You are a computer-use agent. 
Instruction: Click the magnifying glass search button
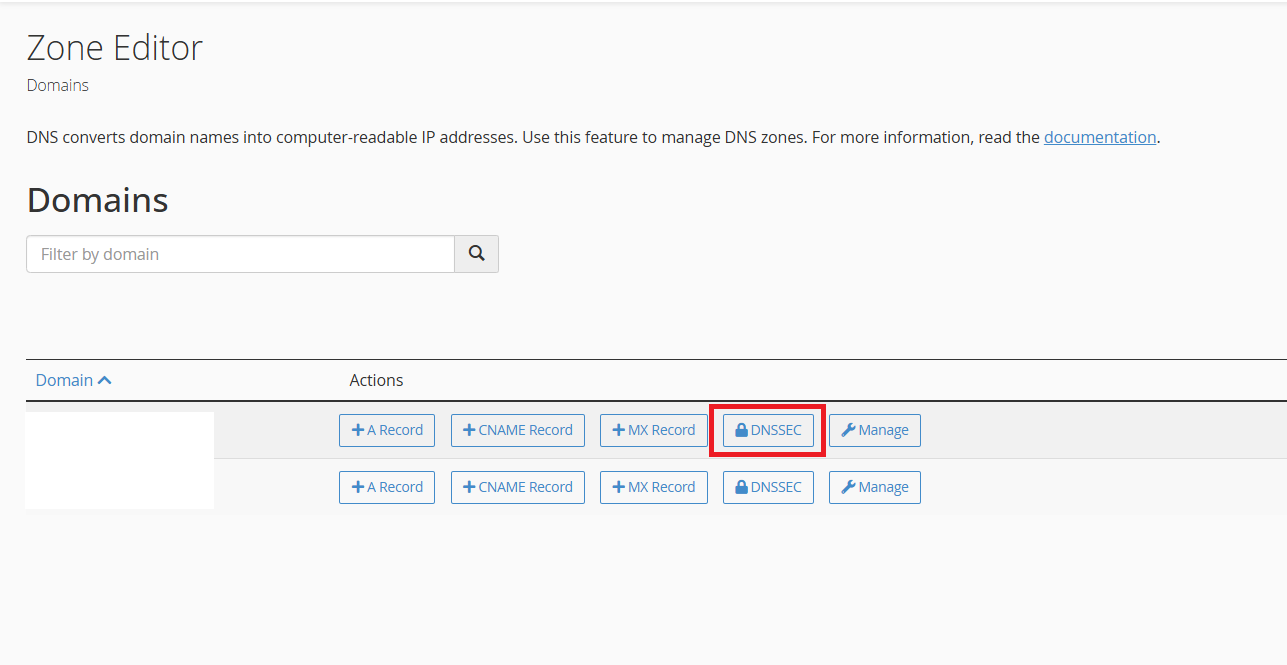(x=476, y=254)
